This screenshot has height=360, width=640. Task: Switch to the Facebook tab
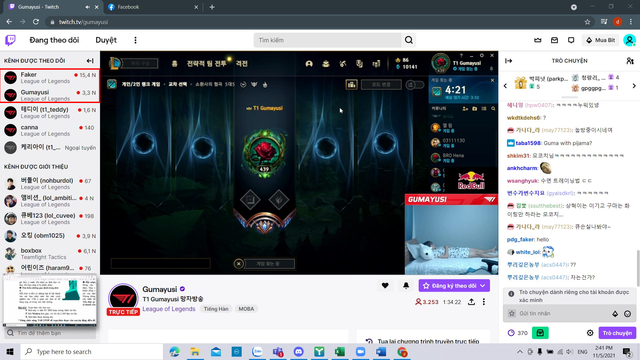click(x=153, y=7)
